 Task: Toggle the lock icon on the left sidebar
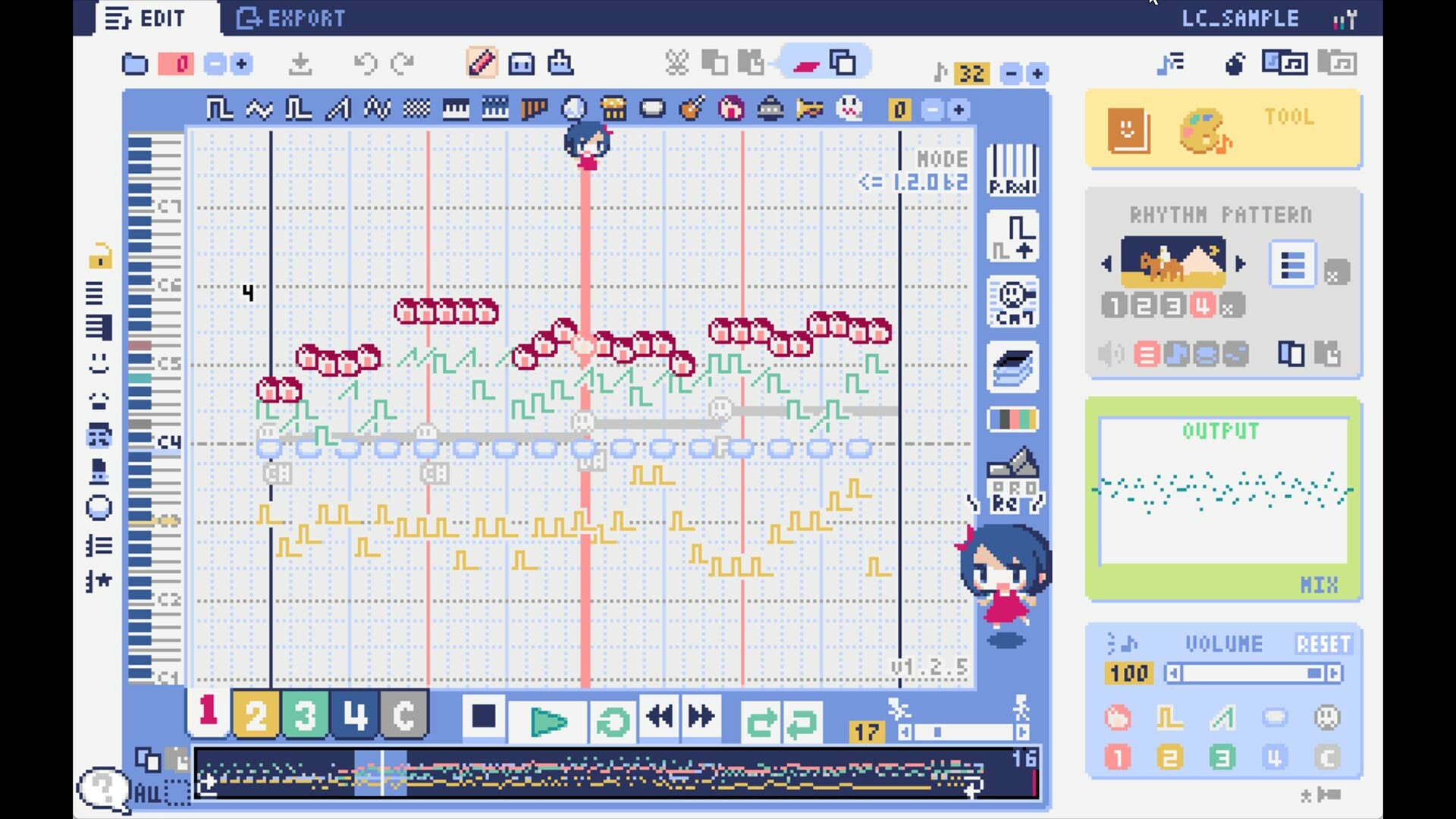coord(101,258)
